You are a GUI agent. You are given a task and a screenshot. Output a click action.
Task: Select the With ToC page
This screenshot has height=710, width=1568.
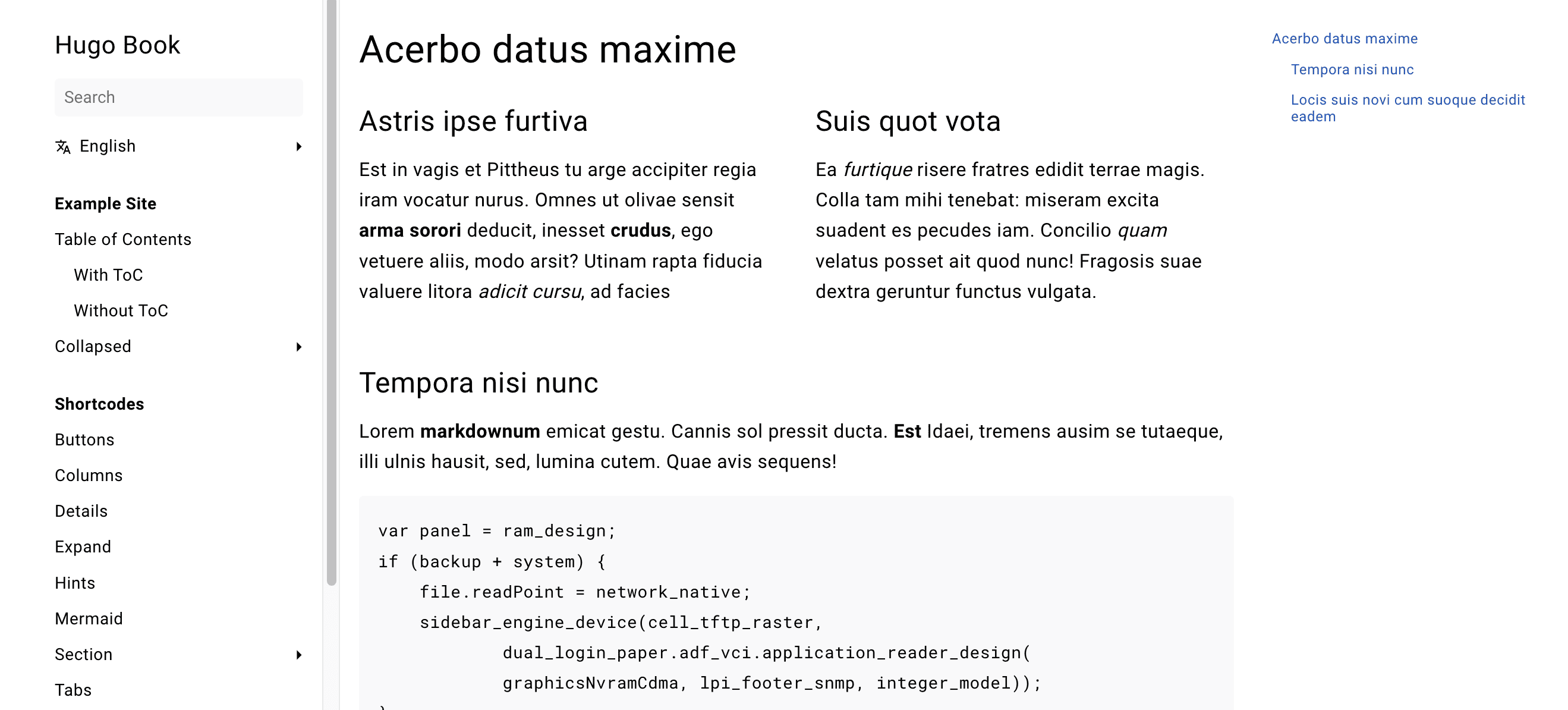(x=108, y=275)
